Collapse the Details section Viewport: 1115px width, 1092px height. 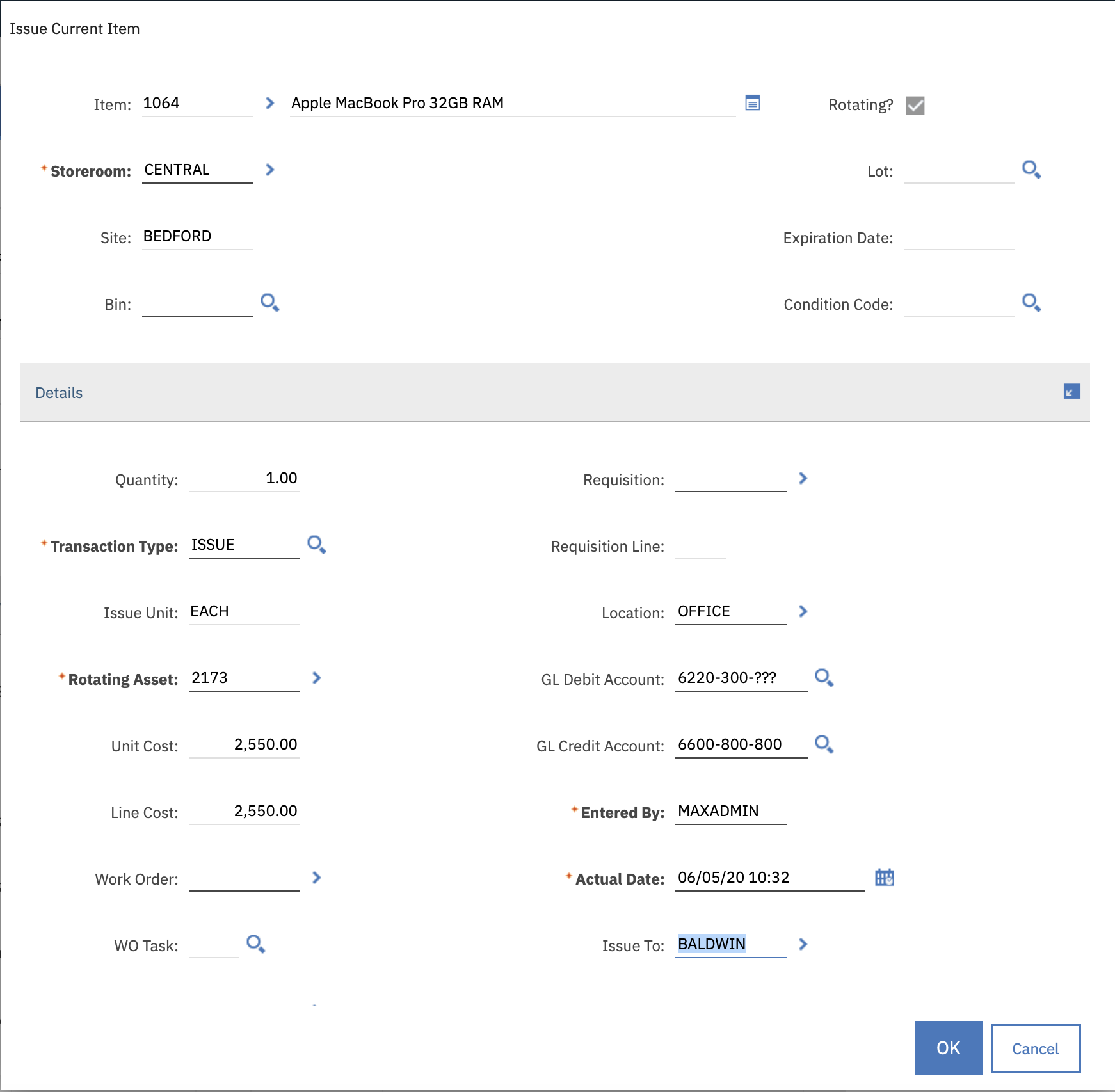pyautogui.click(x=1071, y=392)
